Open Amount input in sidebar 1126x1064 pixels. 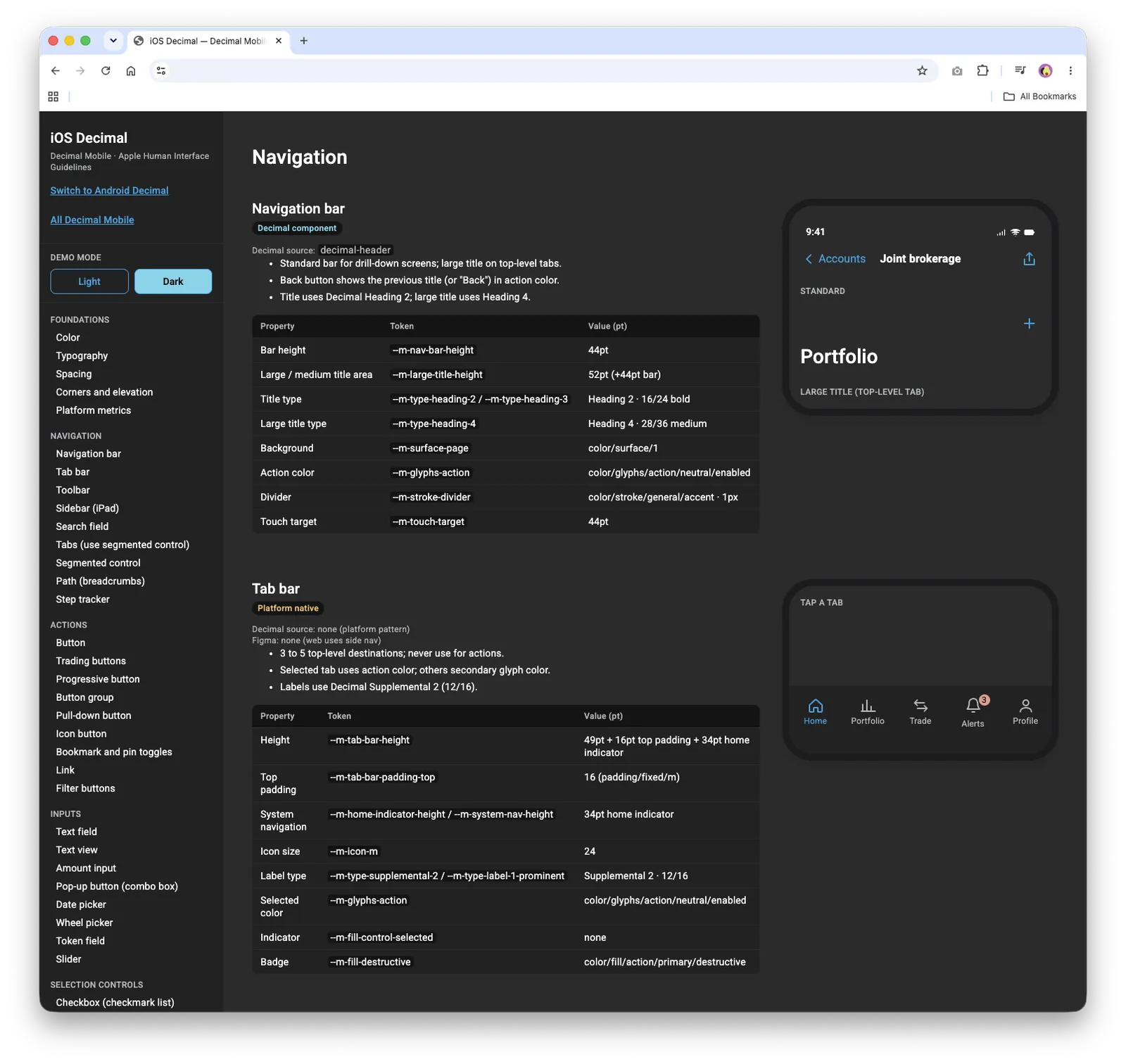coord(86,869)
